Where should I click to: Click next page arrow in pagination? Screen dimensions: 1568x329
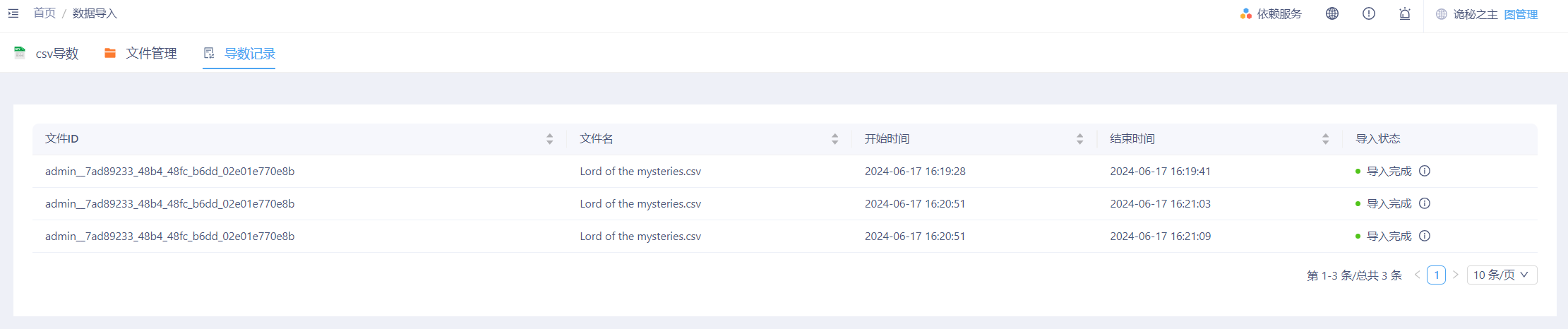(x=1456, y=275)
